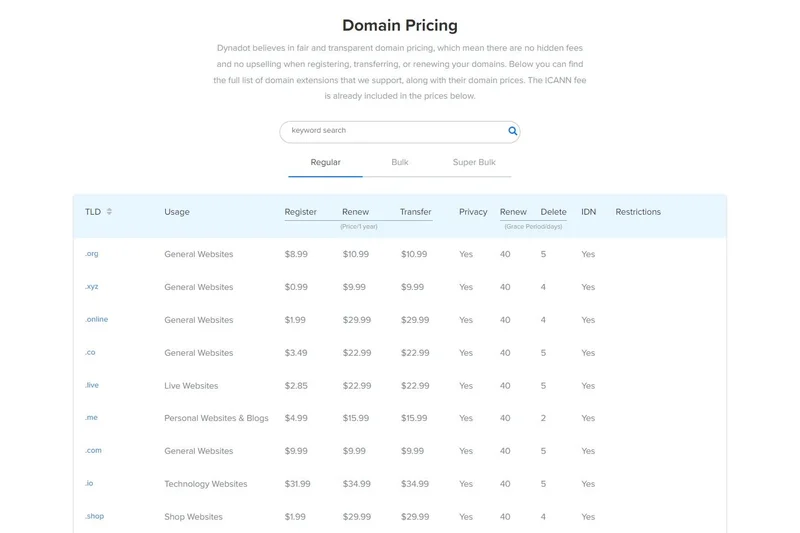Open the .shop domain link
800x533 pixels.
pos(94,517)
